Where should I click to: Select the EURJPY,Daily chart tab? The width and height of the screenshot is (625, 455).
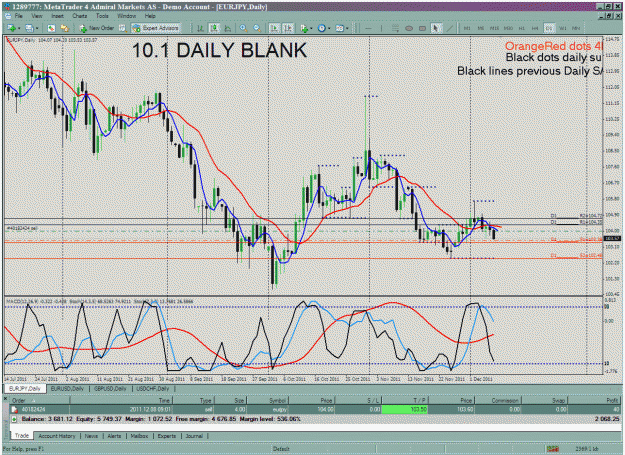25,388
